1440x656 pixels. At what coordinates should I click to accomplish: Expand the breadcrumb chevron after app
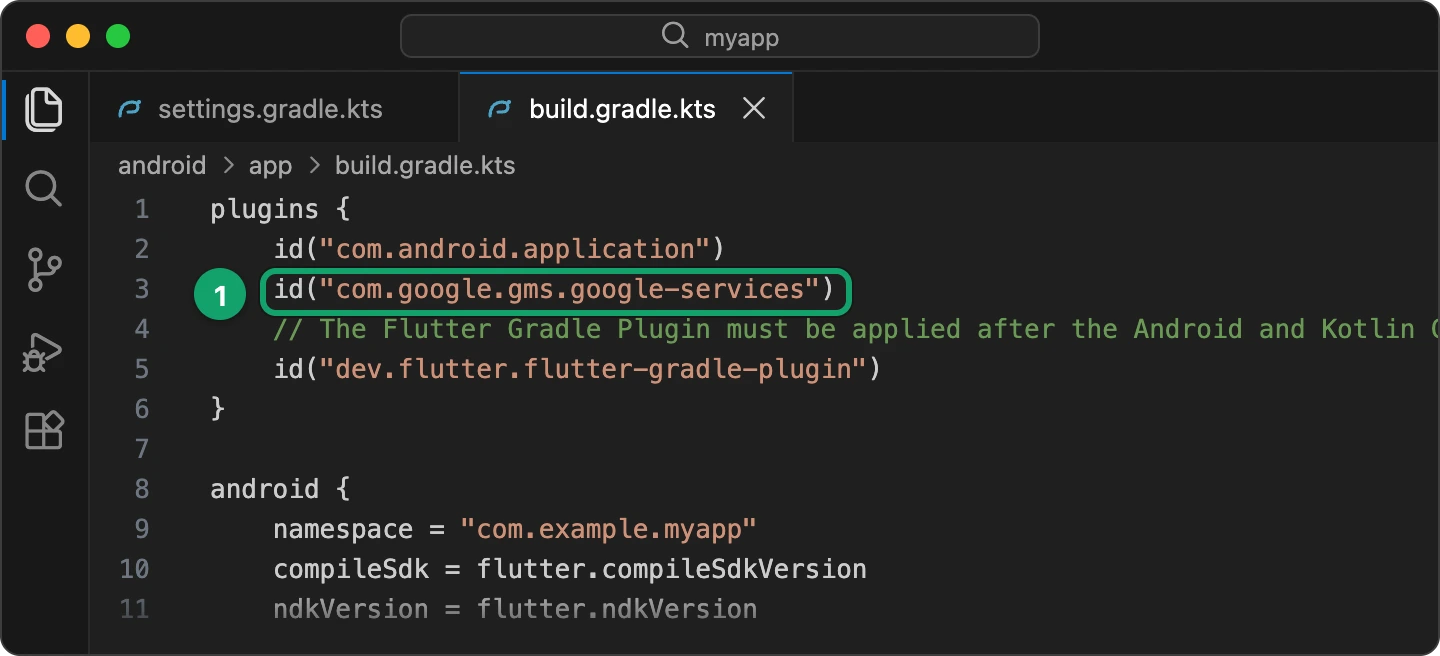pos(313,166)
